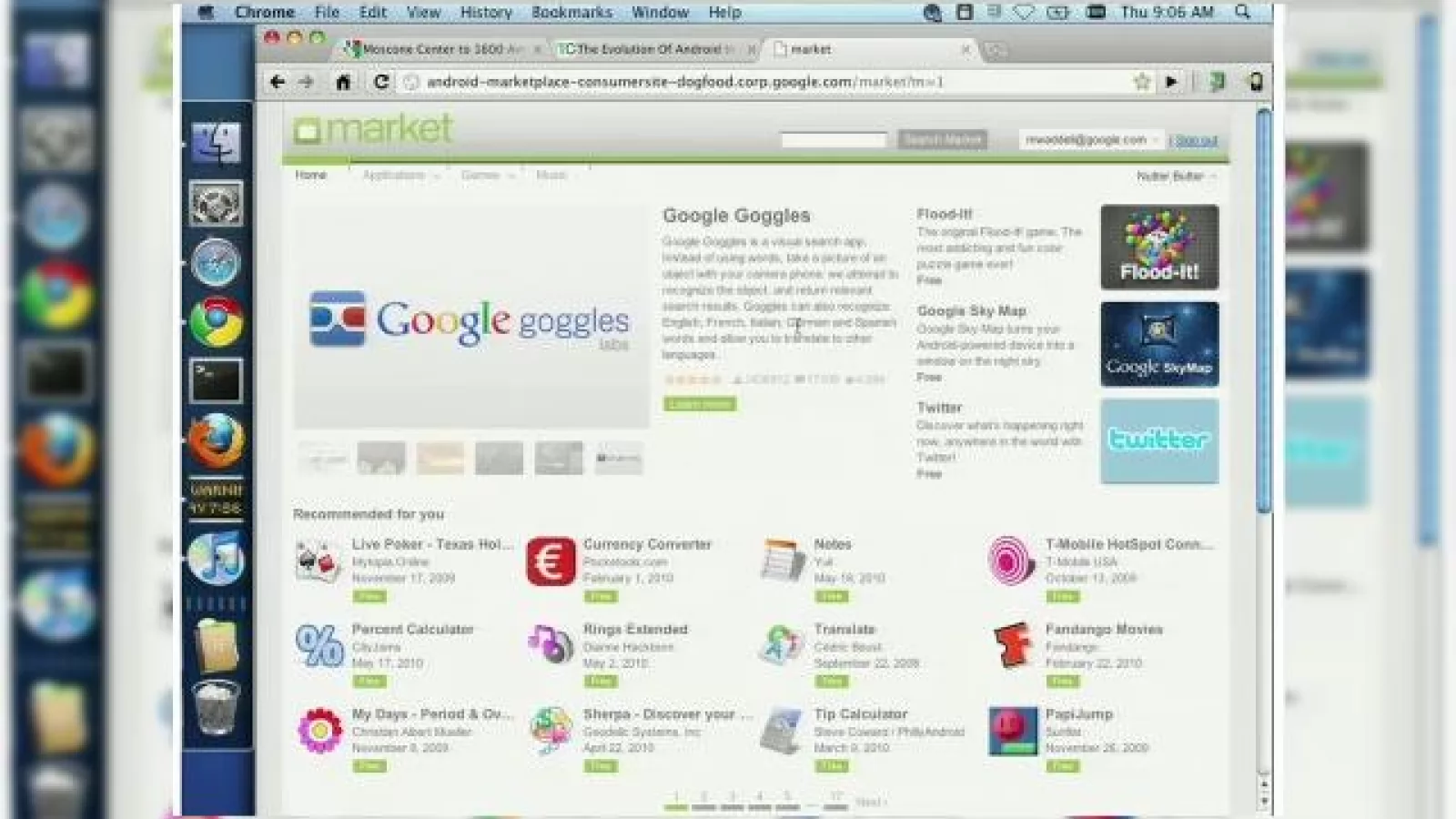
Task: Click the Search Market button
Action: coord(942,139)
